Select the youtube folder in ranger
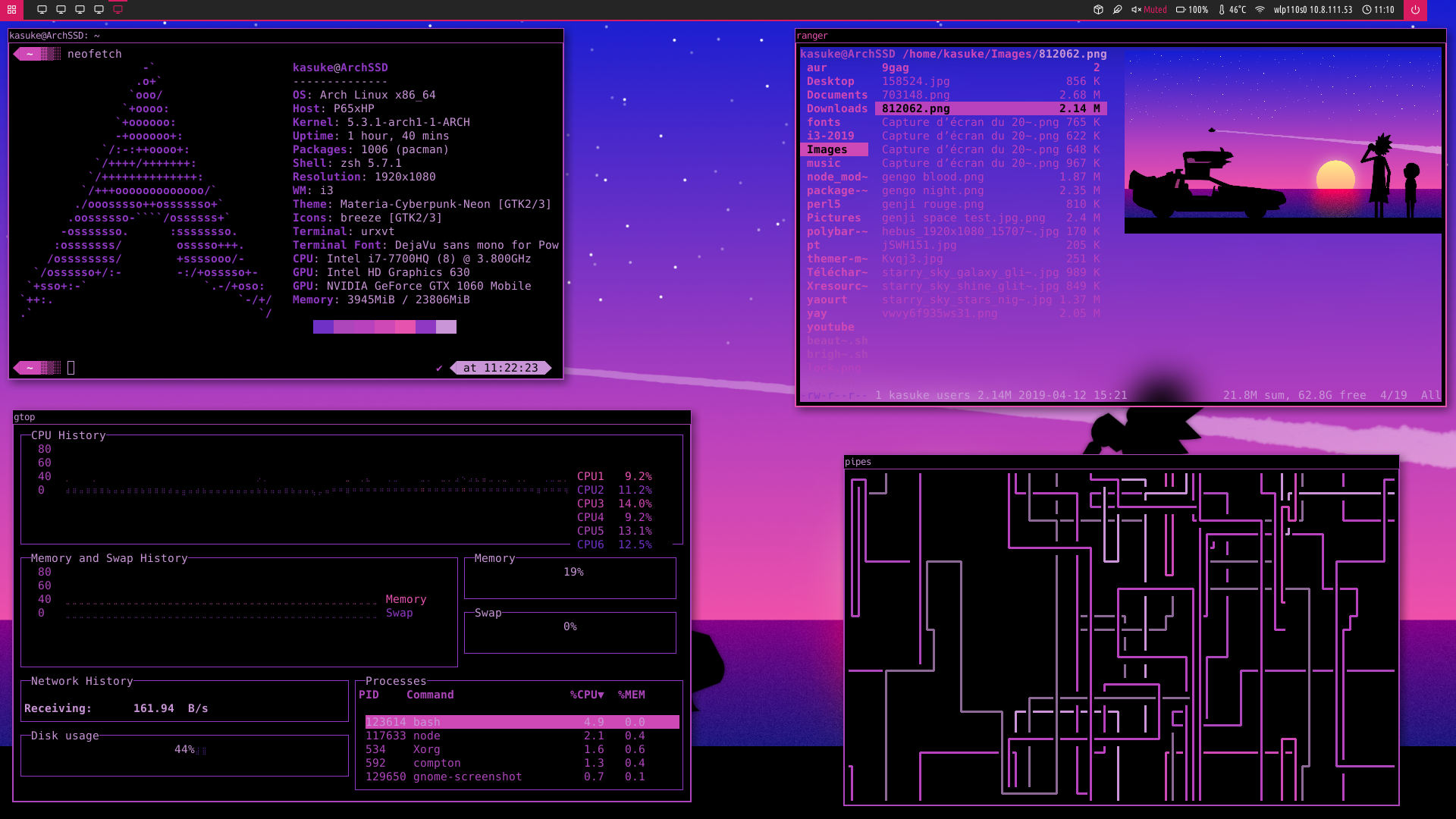Screen dimensions: 1456x819 click(830, 327)
